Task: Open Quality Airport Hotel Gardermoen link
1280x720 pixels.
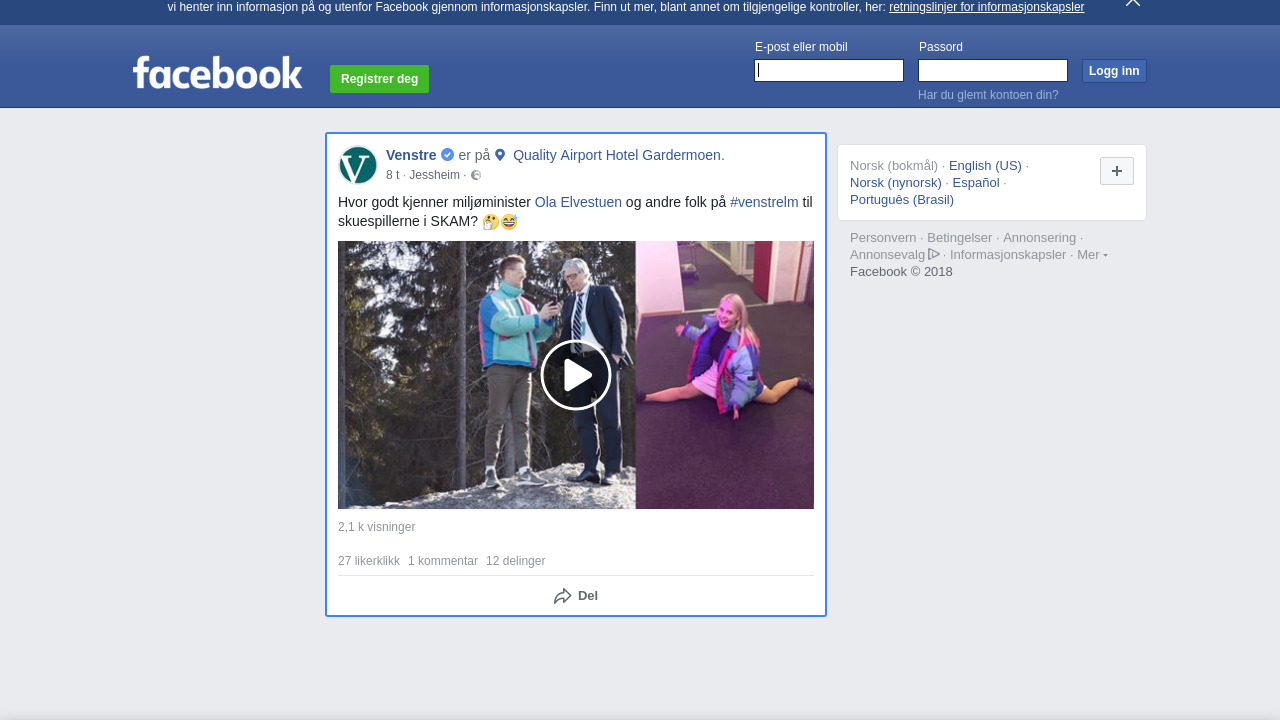Action: click(617, 155)
